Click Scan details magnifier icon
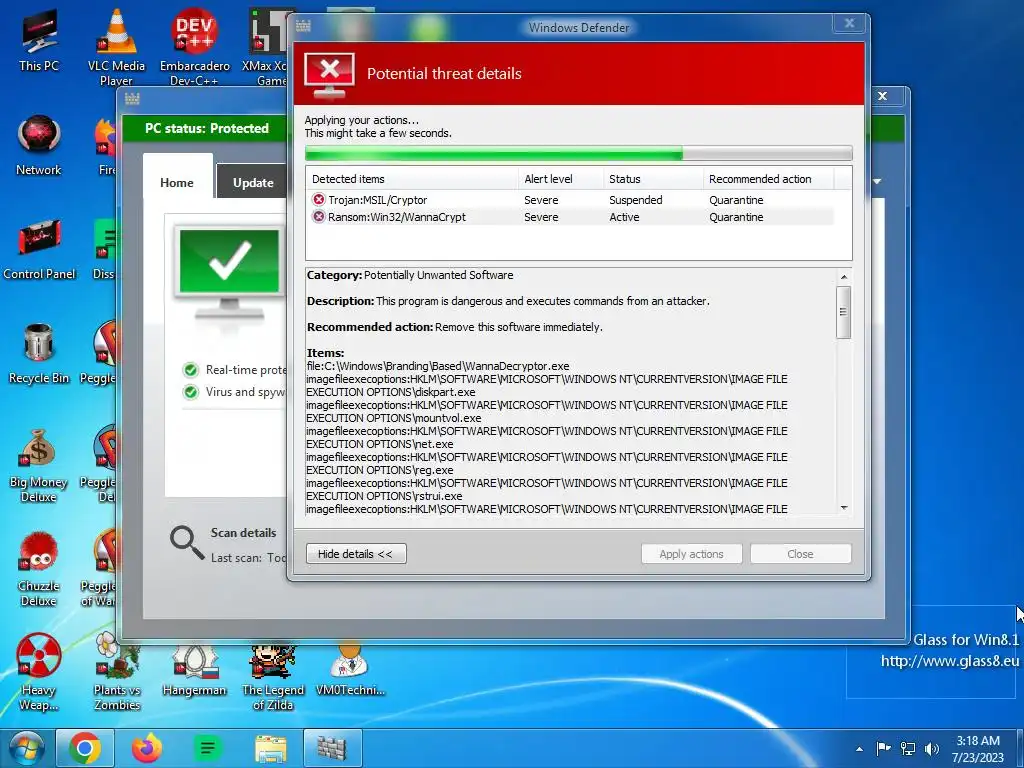The height and width of the screenshot is (768, 1024). (x=187, y=543)
